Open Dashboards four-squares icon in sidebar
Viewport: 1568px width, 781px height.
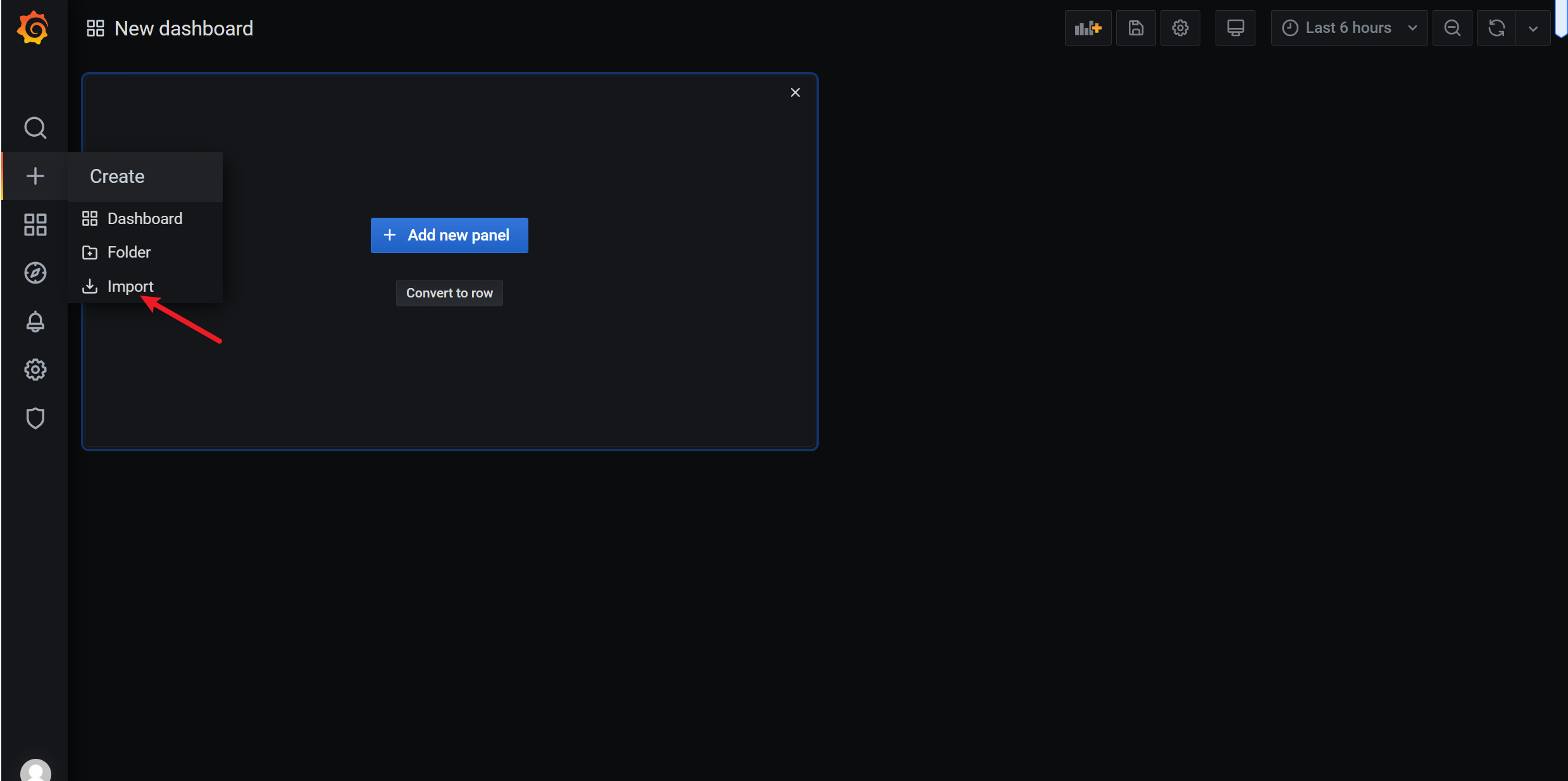(x=35, y=225)
